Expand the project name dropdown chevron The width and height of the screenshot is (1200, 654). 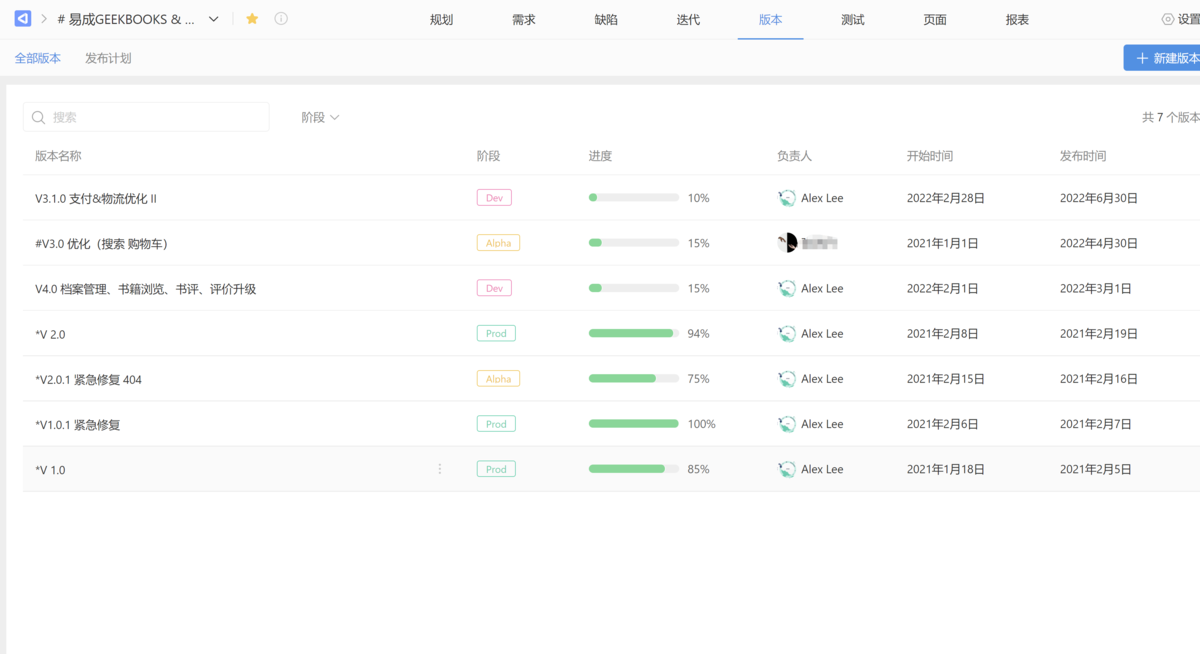tap(214, 19)
